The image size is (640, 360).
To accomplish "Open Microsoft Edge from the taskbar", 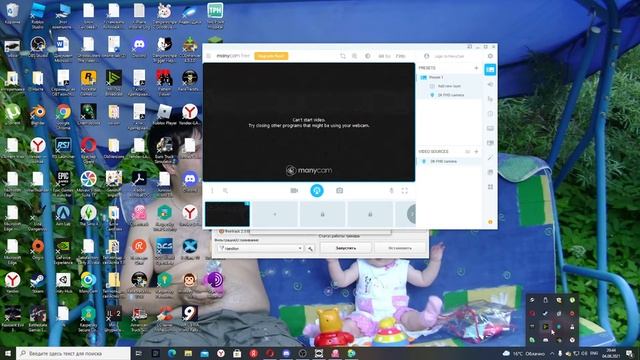I will (x=171, y=353).
